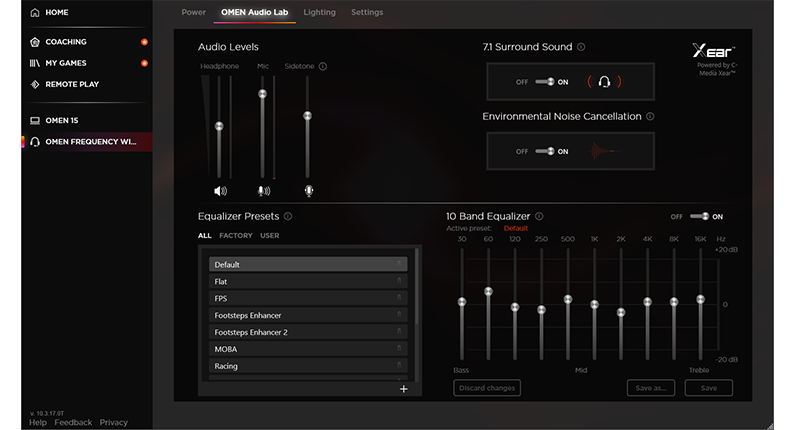The image size is (795, 430).
Task: Open the Coaching section icon
Action: (x=35, y=42)
